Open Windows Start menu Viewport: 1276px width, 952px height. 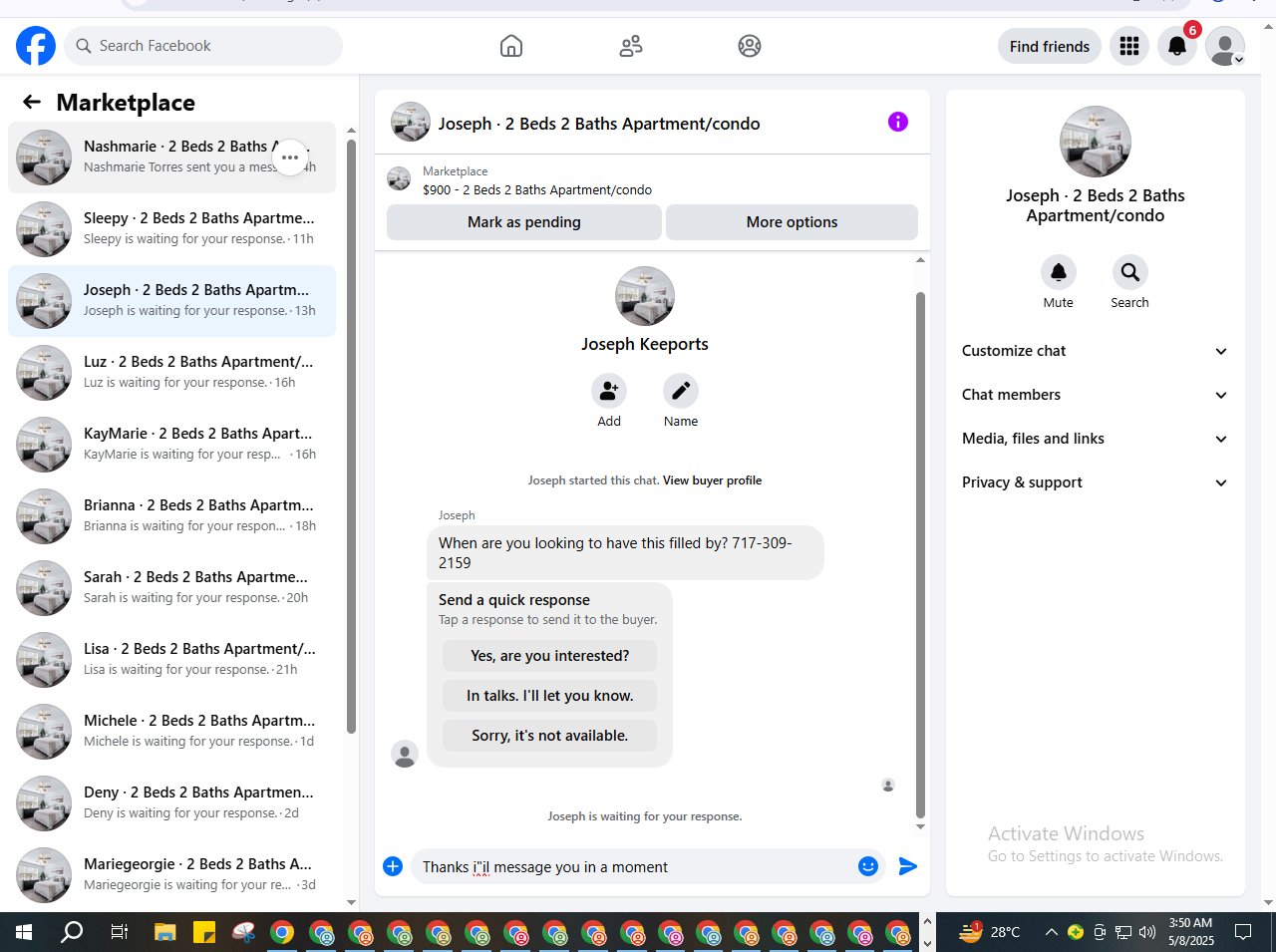click(x=24, y=933)
